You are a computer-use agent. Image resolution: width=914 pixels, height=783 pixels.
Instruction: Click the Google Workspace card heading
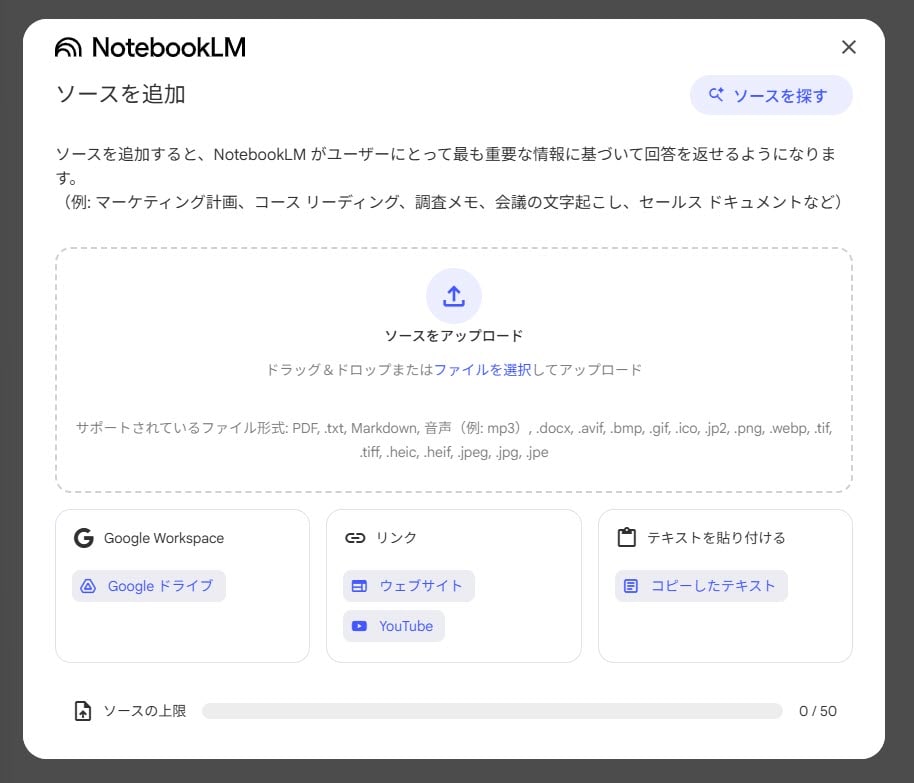tap(164, 538)
